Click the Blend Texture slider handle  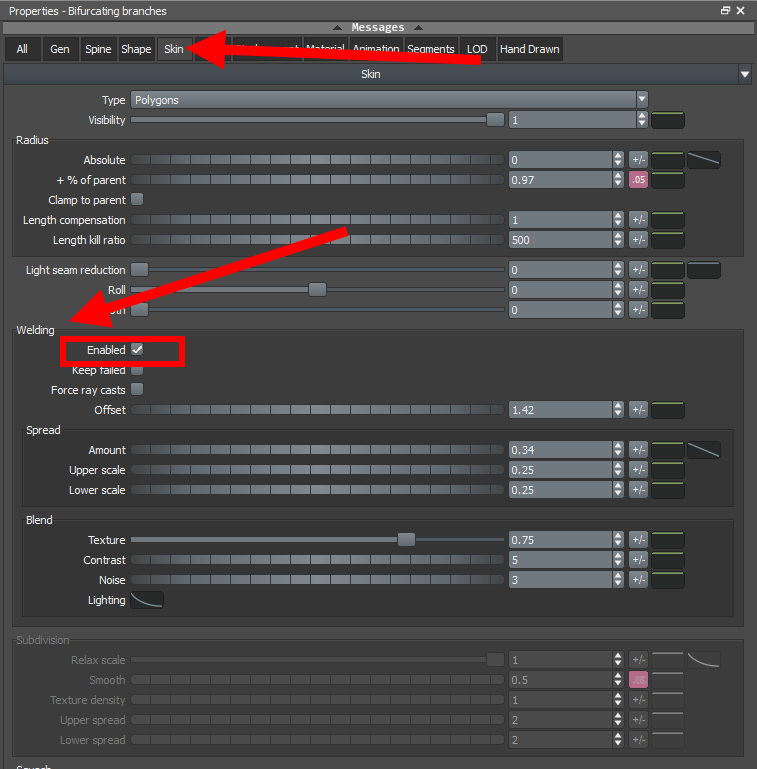point(406,540)
